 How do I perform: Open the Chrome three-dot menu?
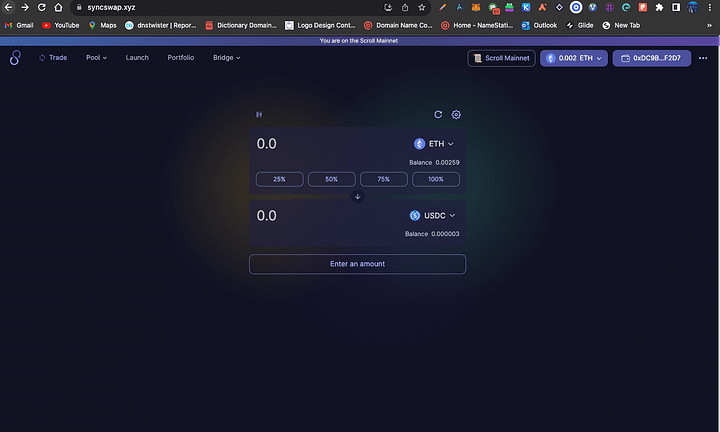pyautogui.click(x=709, y=7)
